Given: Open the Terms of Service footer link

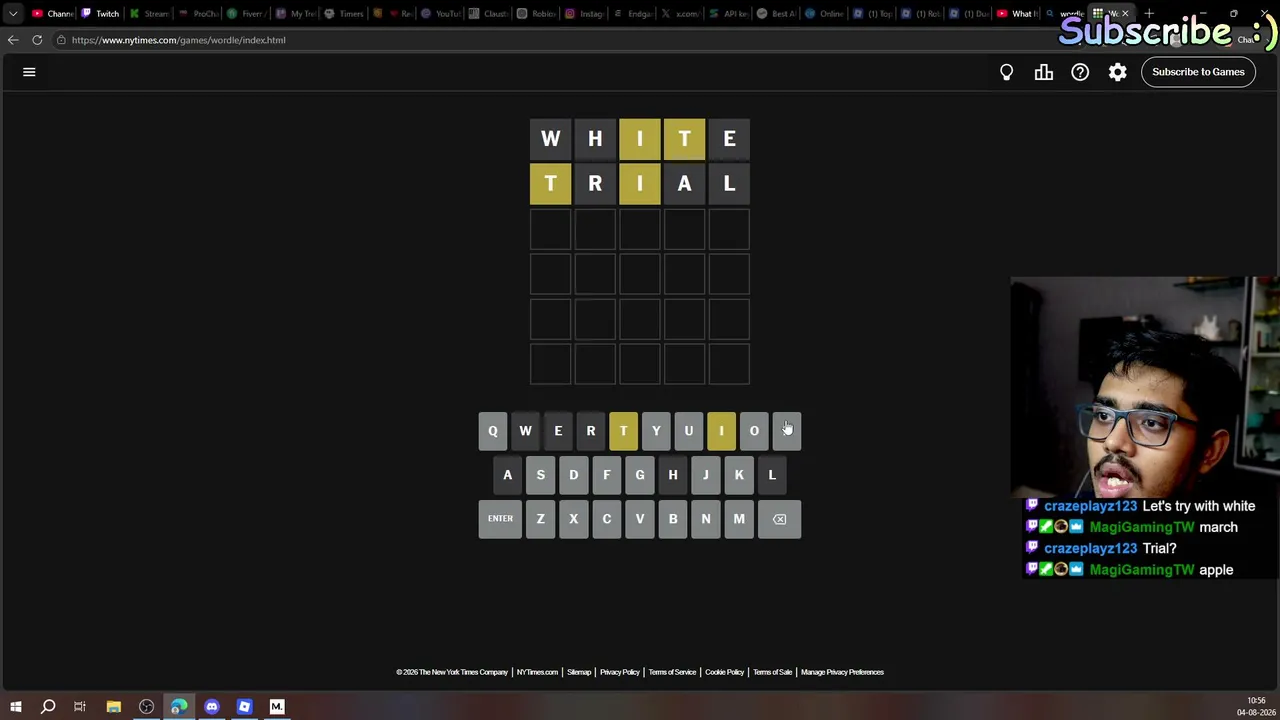Looking at the screenshot, I should [672, 672].
